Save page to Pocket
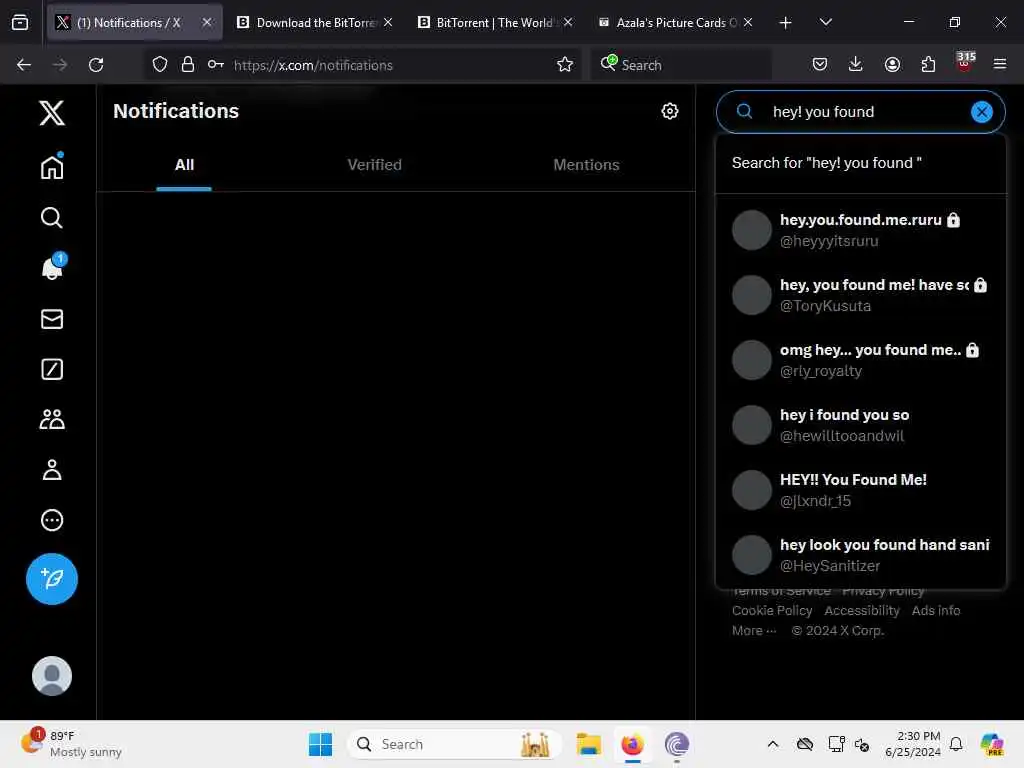The height and width of the screenshot is (768, 1024). coord(820,64)
